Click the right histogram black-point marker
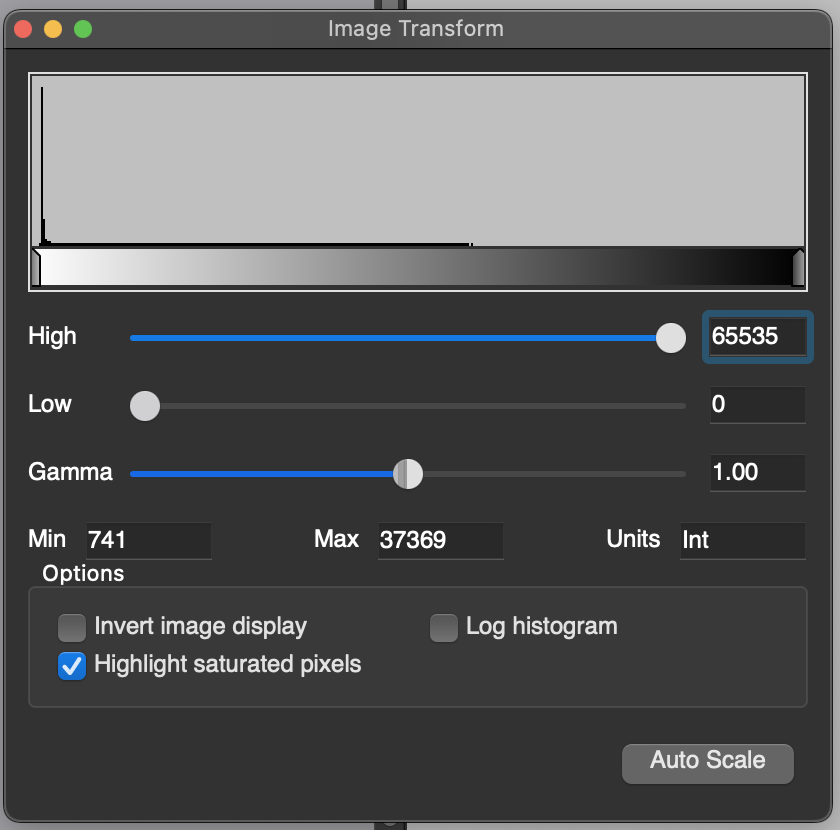 click(798, 267)
